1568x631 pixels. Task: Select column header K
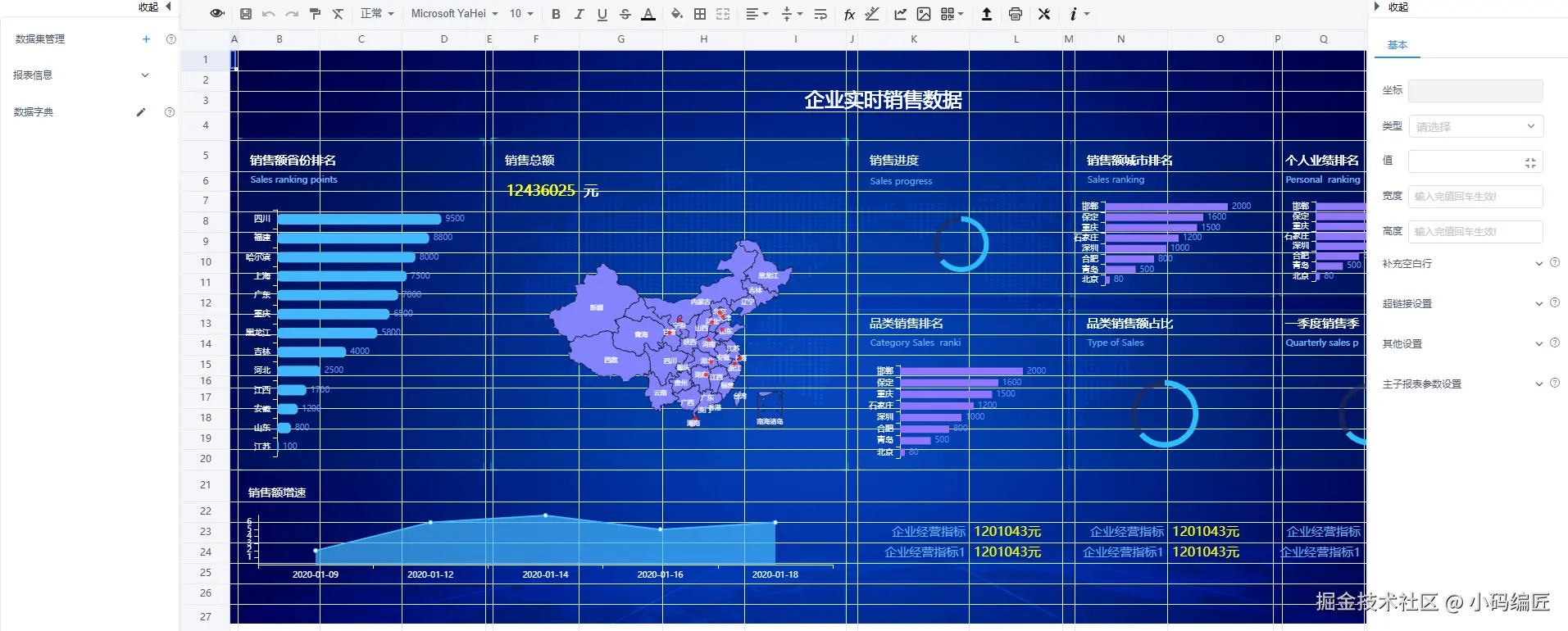[914, 39]
